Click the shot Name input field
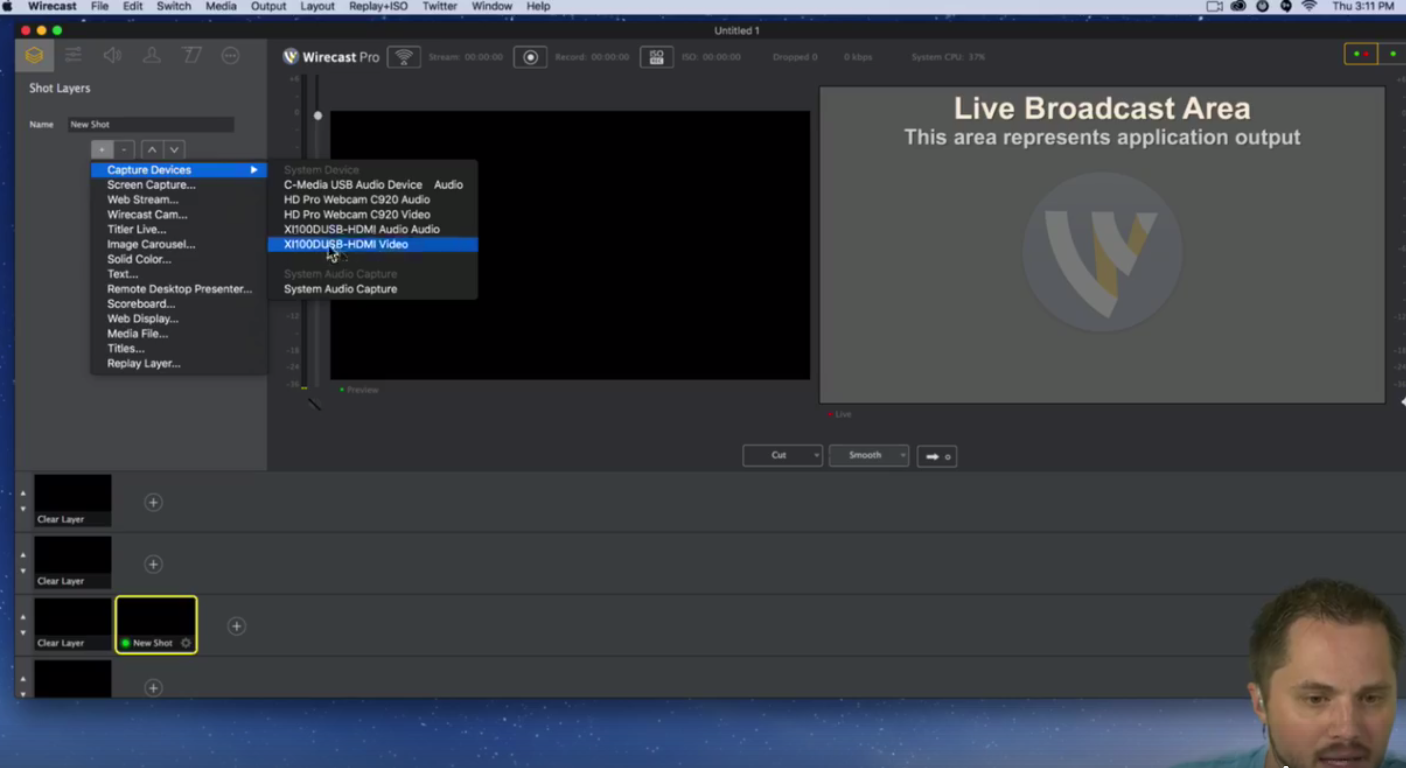 coord(150,125)
